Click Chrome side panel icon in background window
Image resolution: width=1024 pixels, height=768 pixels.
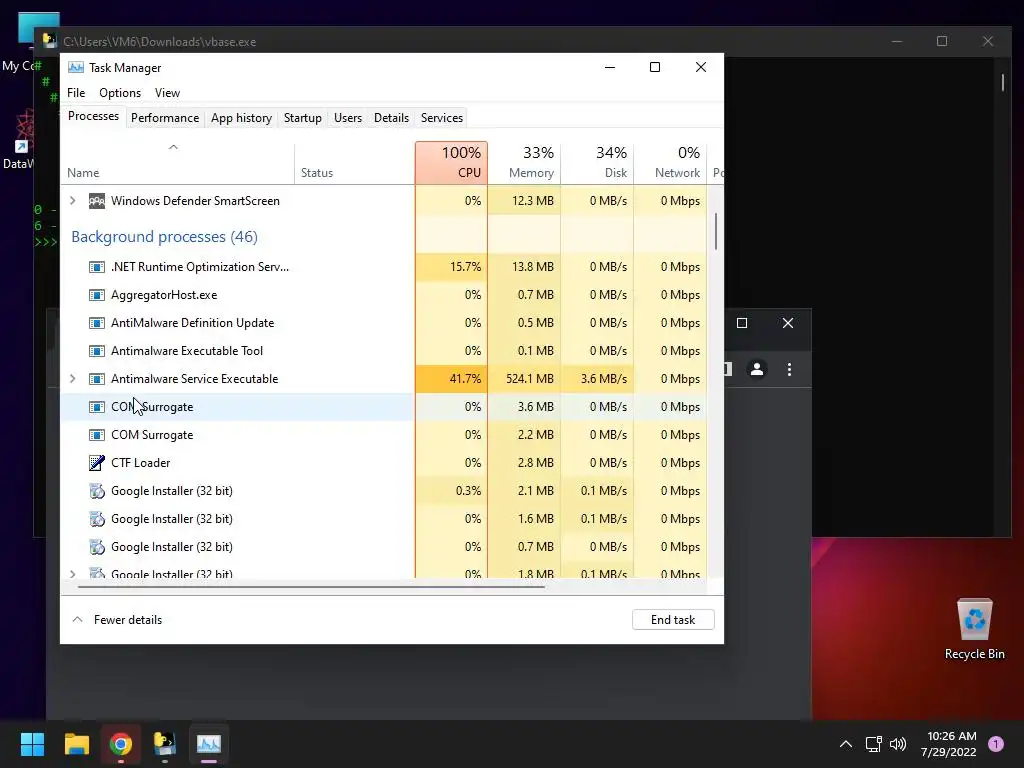(728, 370)
